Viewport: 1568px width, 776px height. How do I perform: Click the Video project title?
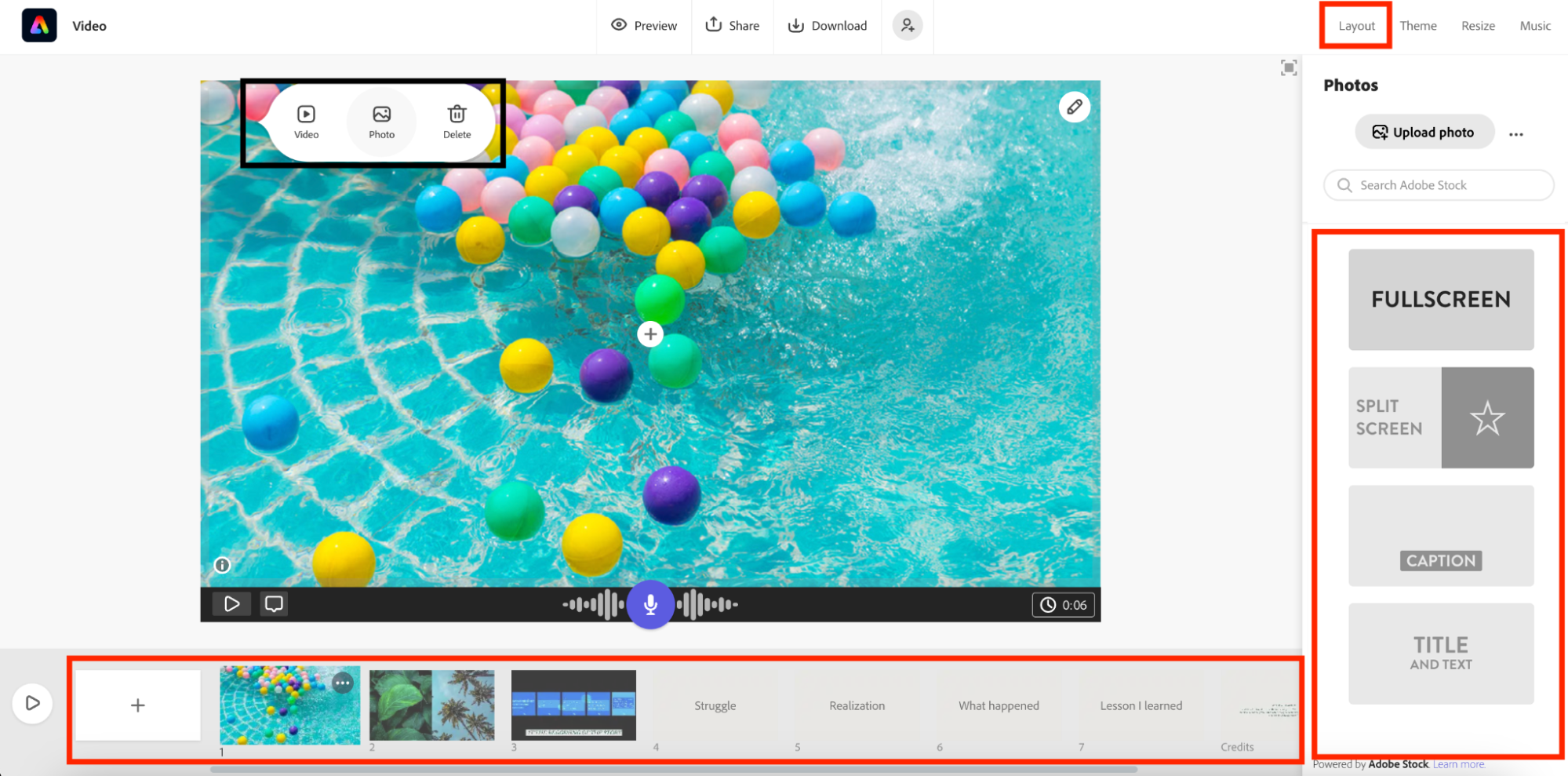[89, 26]
